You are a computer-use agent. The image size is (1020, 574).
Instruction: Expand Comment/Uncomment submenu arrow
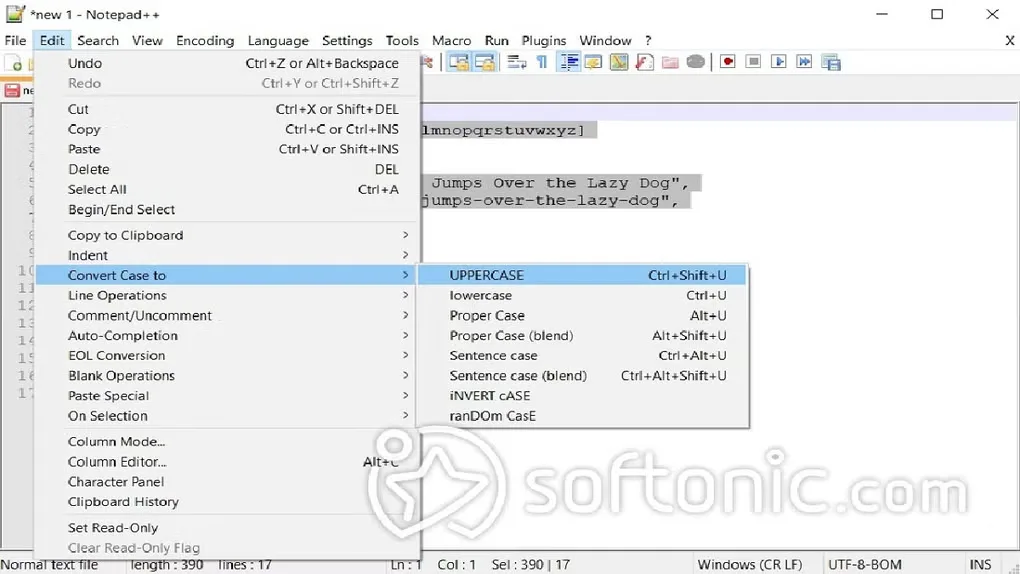pos(405,316)
